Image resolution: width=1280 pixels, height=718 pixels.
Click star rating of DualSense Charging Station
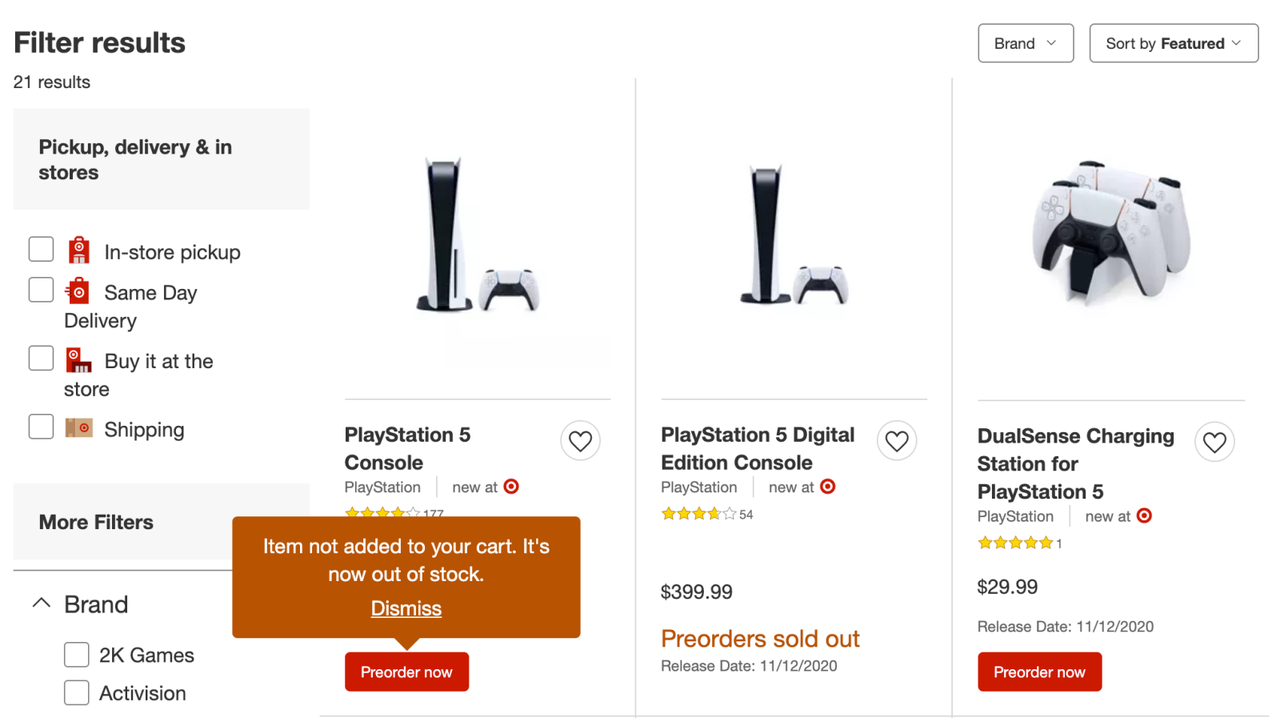[x=1015, y=543]
